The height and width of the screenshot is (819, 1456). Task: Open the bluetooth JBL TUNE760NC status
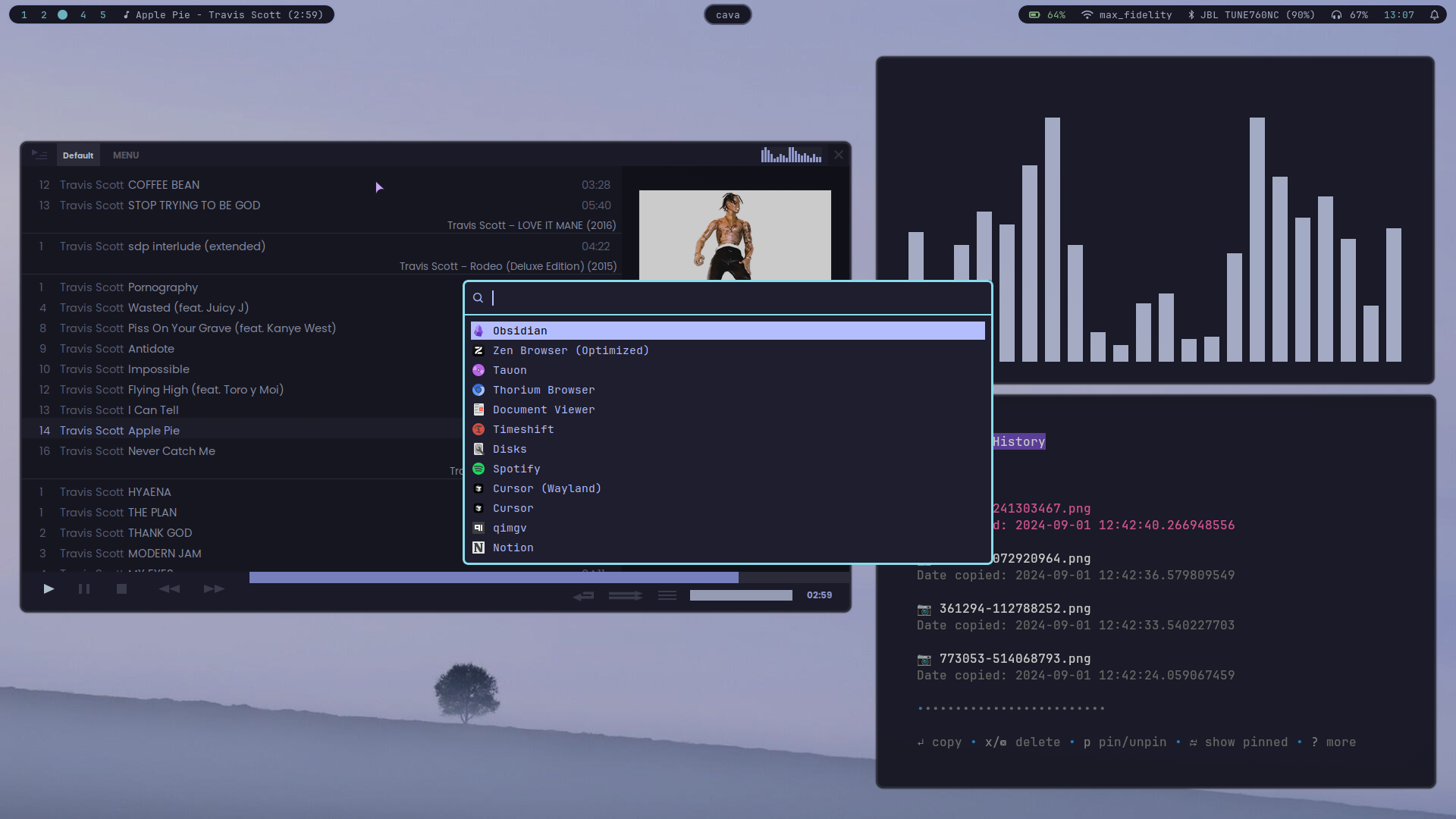pos(1251,15)
